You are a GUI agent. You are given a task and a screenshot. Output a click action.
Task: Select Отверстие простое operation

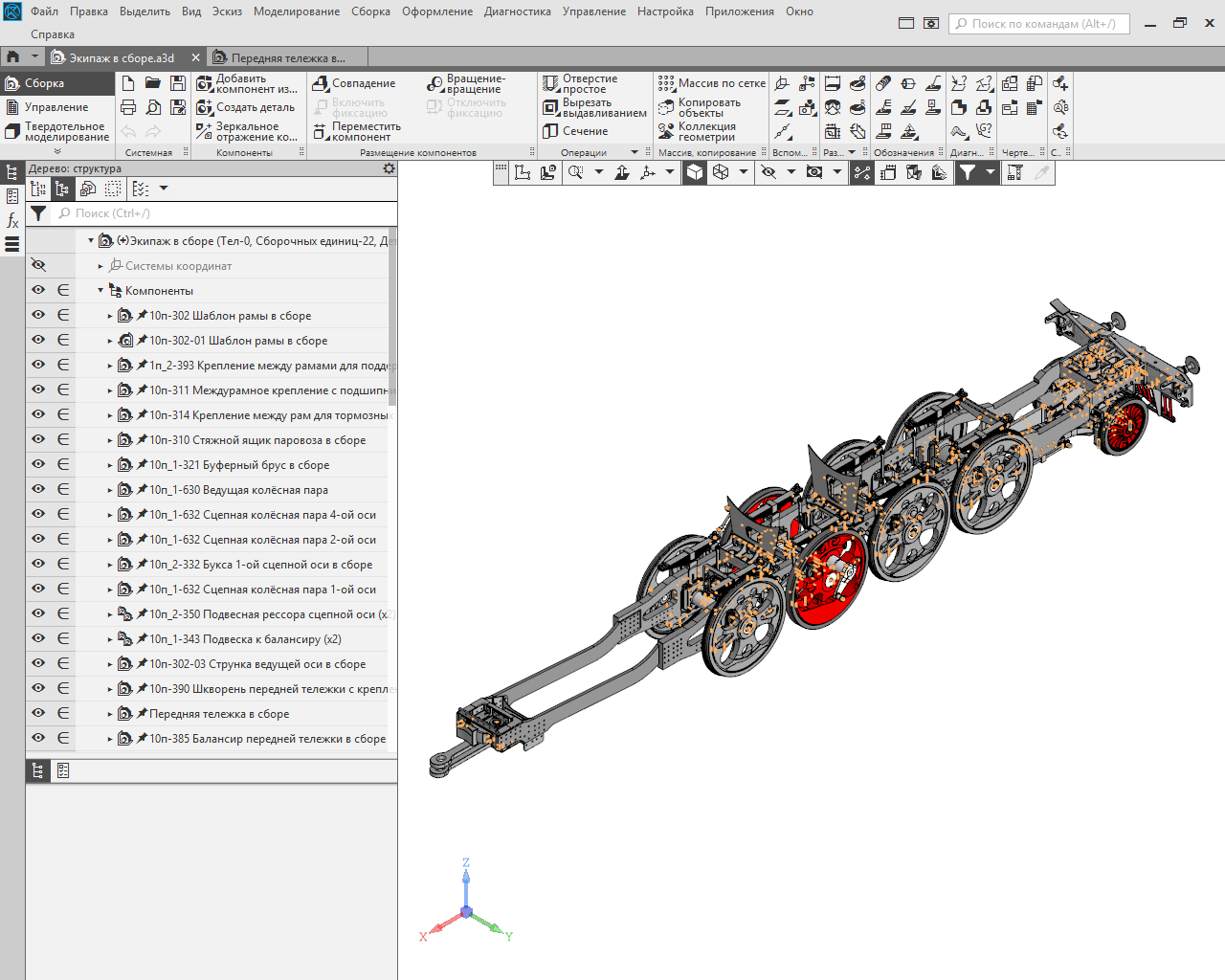click(x=580, y=84)
